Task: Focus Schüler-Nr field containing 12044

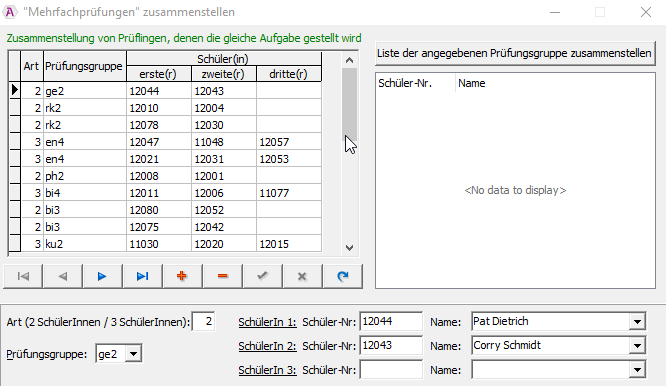Action: (391, 322)
